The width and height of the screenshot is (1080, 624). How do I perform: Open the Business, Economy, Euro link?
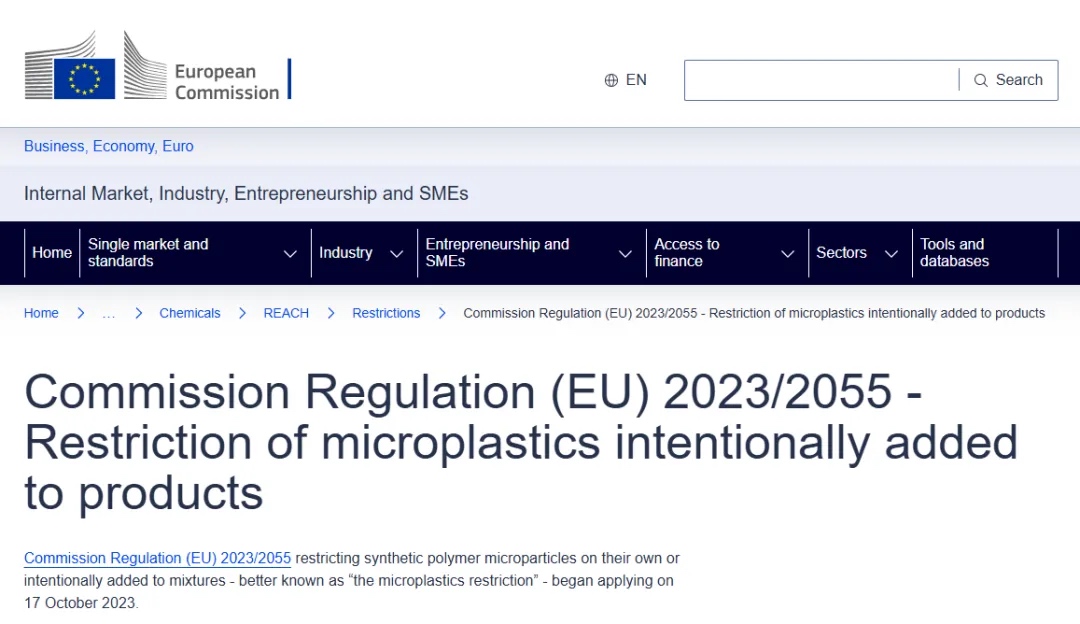[x=109, y=146]
